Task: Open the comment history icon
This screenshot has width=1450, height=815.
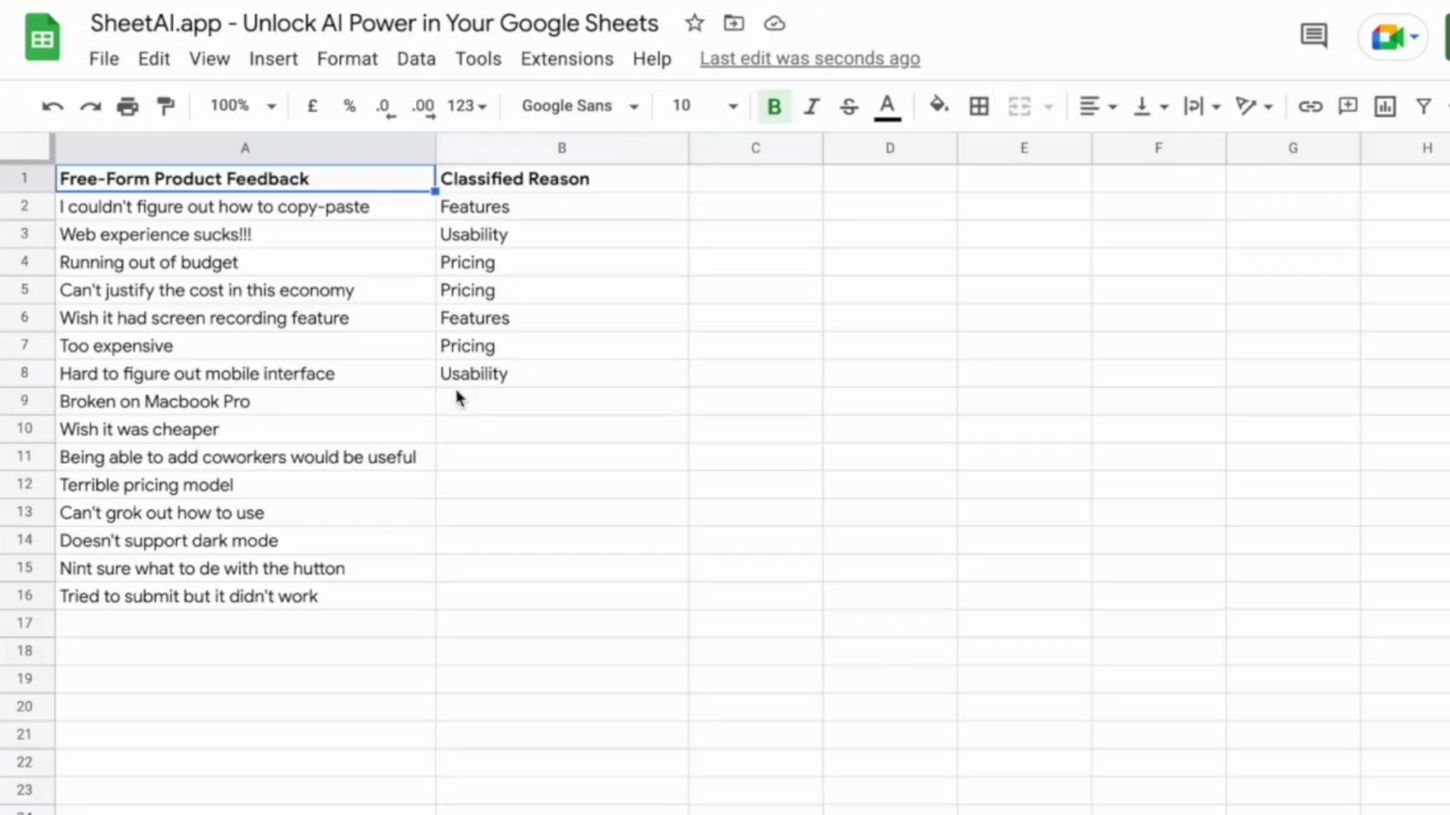Action: click(x=1314, y=36)
